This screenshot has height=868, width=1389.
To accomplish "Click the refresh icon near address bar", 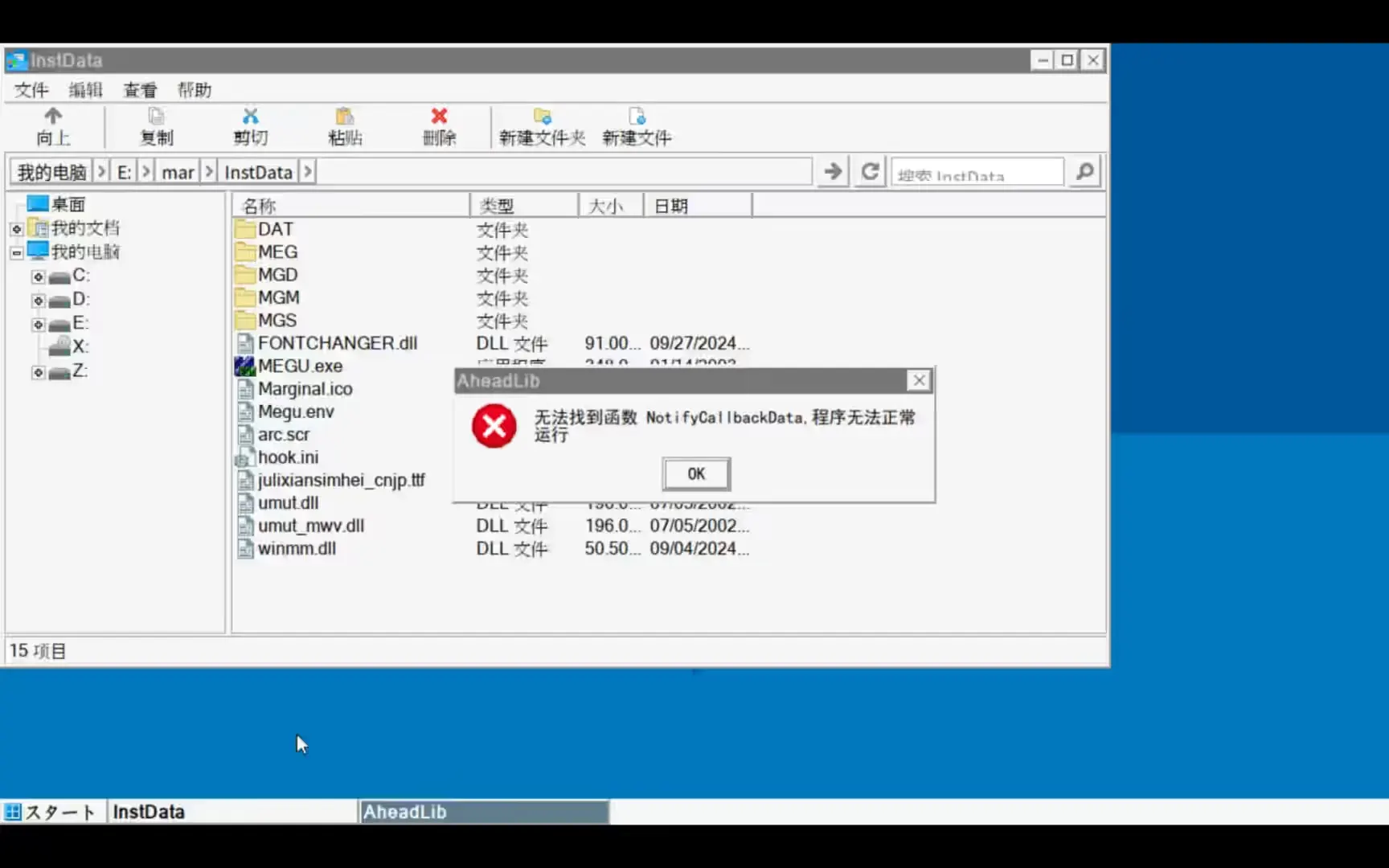I will point(870,171).
